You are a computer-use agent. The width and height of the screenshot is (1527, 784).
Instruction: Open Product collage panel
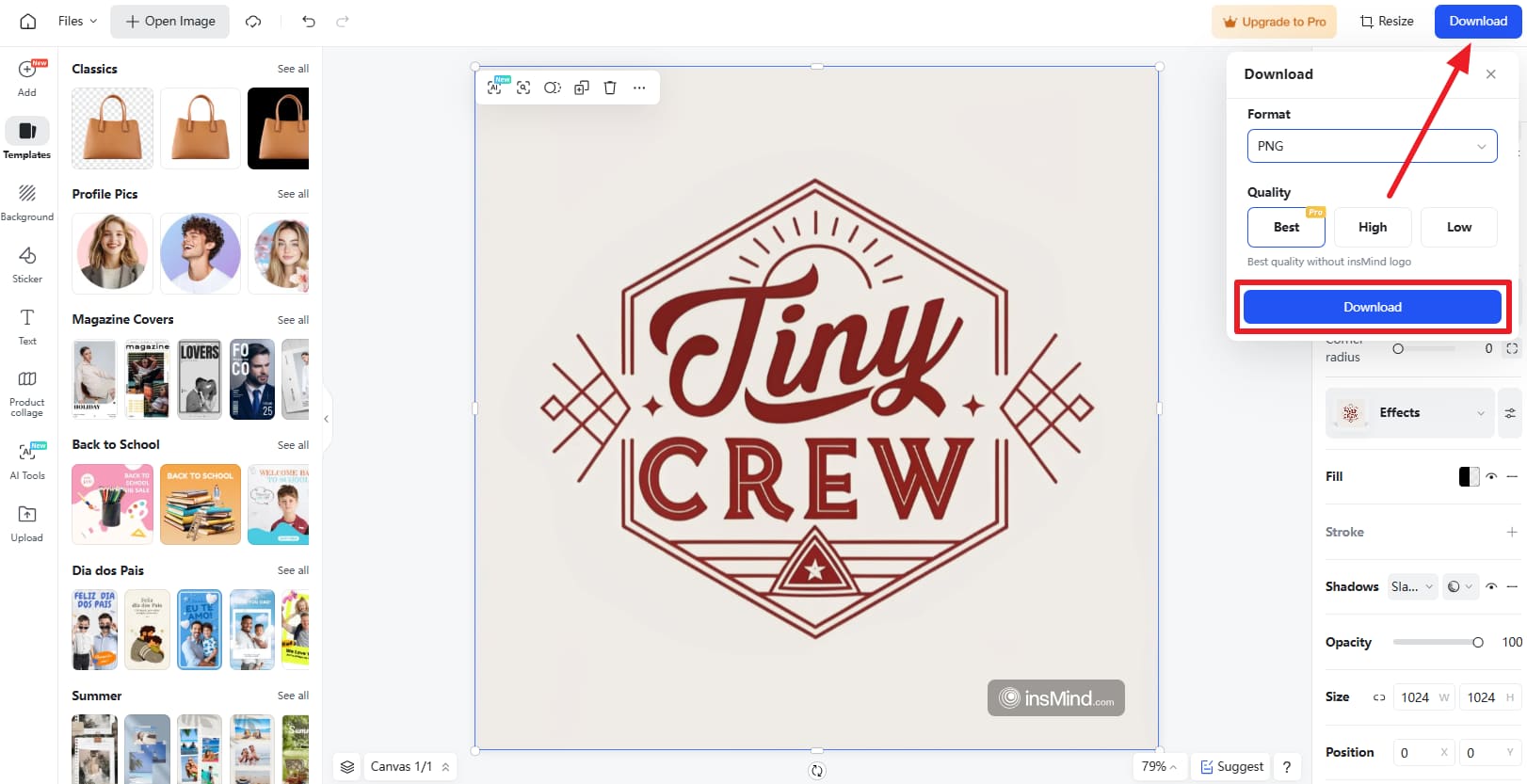pyautogui.click(x=27, y=393)
